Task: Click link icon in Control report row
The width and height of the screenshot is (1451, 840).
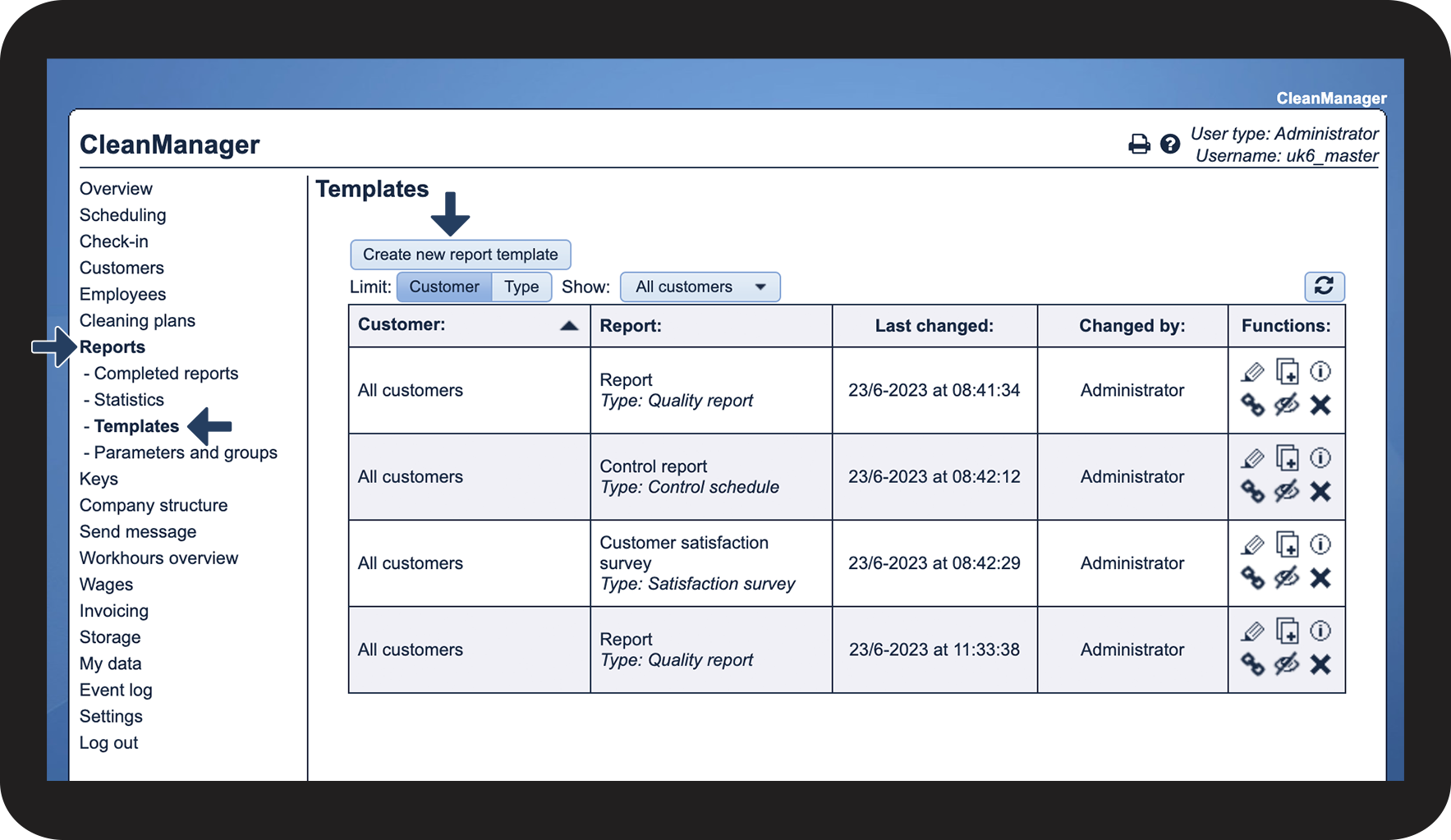Action: (x=1252, y=492)
